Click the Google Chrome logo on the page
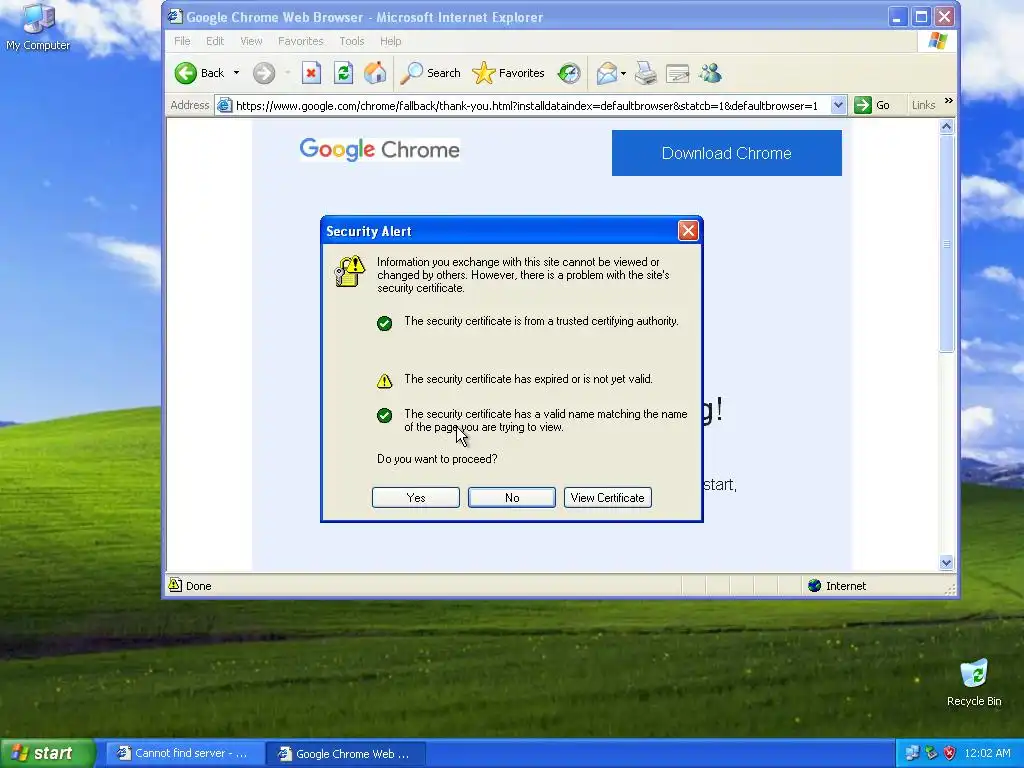Screen dimensions: 1024x768 pyautogui.click(x=379, y=150)
